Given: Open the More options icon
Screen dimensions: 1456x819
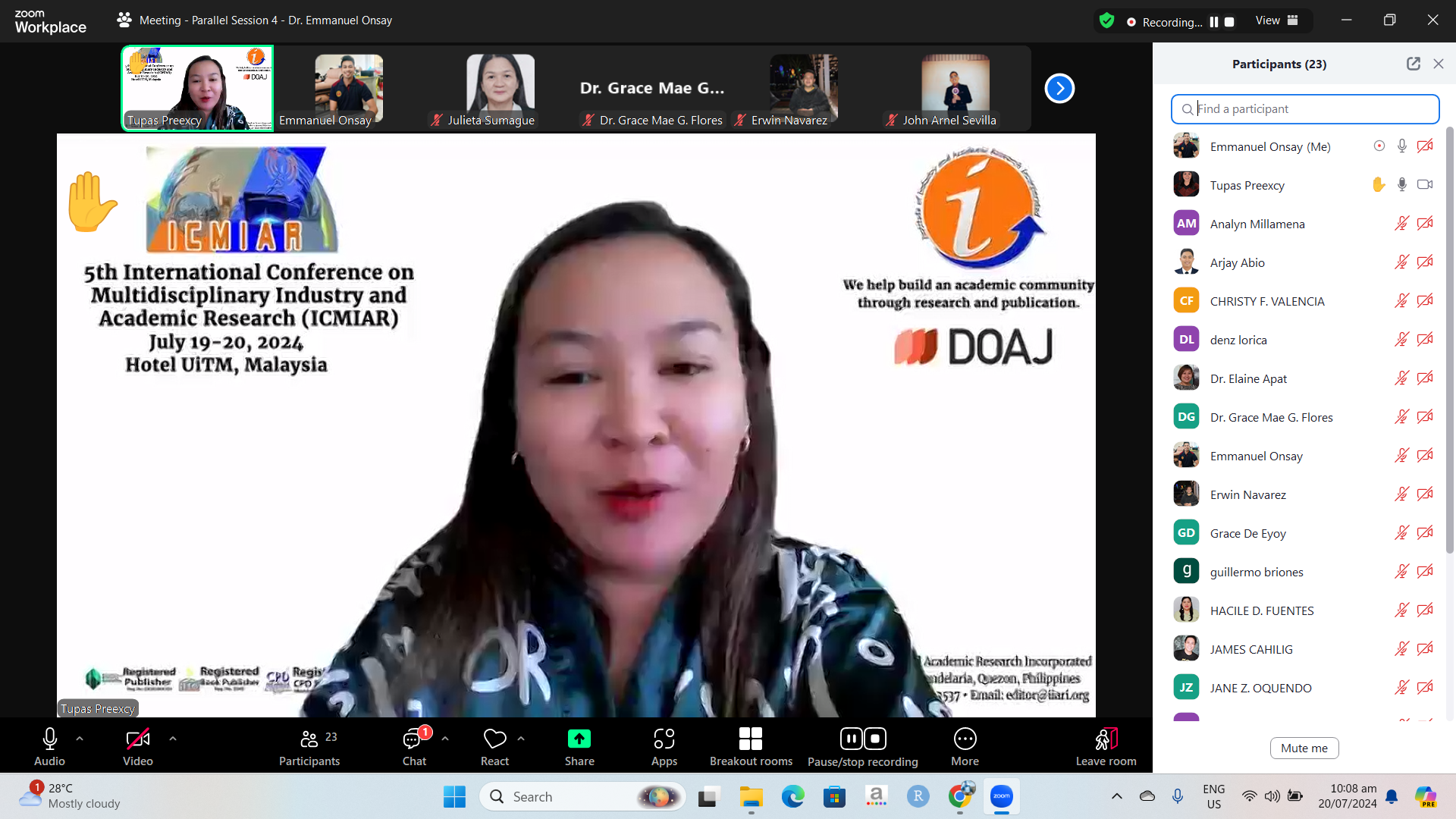Looking at the screenshot, I should (965, 739).
